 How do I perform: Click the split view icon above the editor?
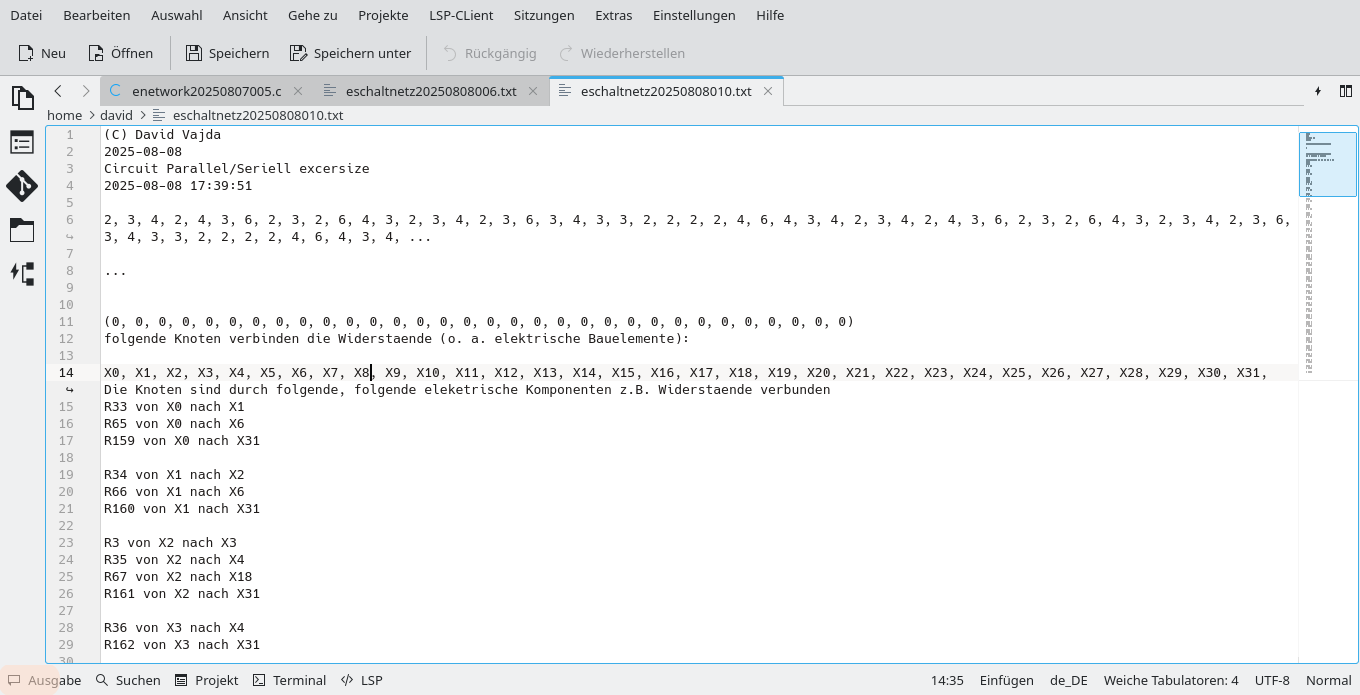[1345, 90]
